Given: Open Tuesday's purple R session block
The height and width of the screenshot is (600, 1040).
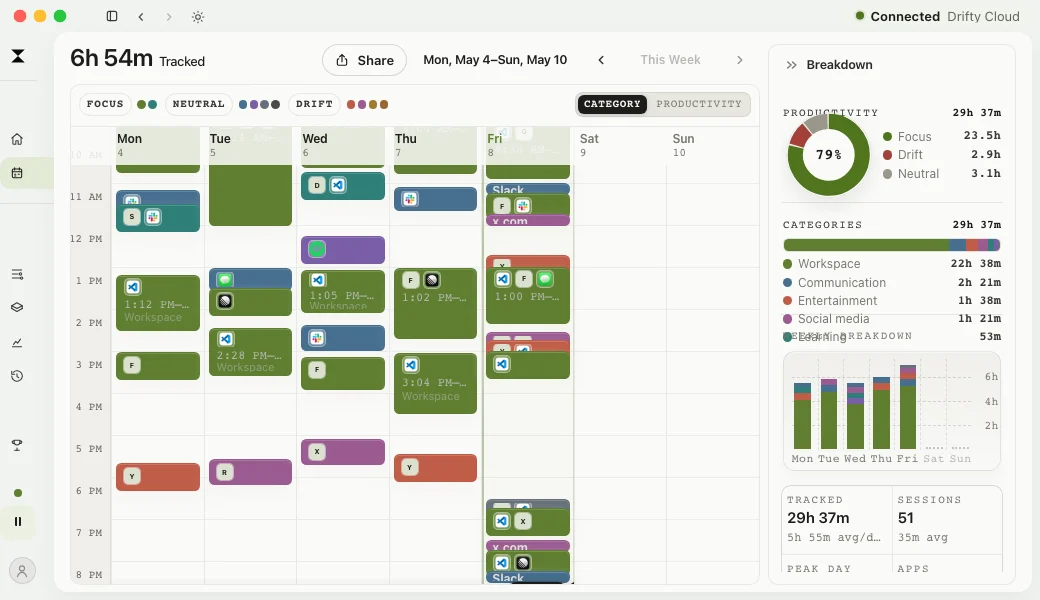Looking at the screenshot, I should 250,472.
